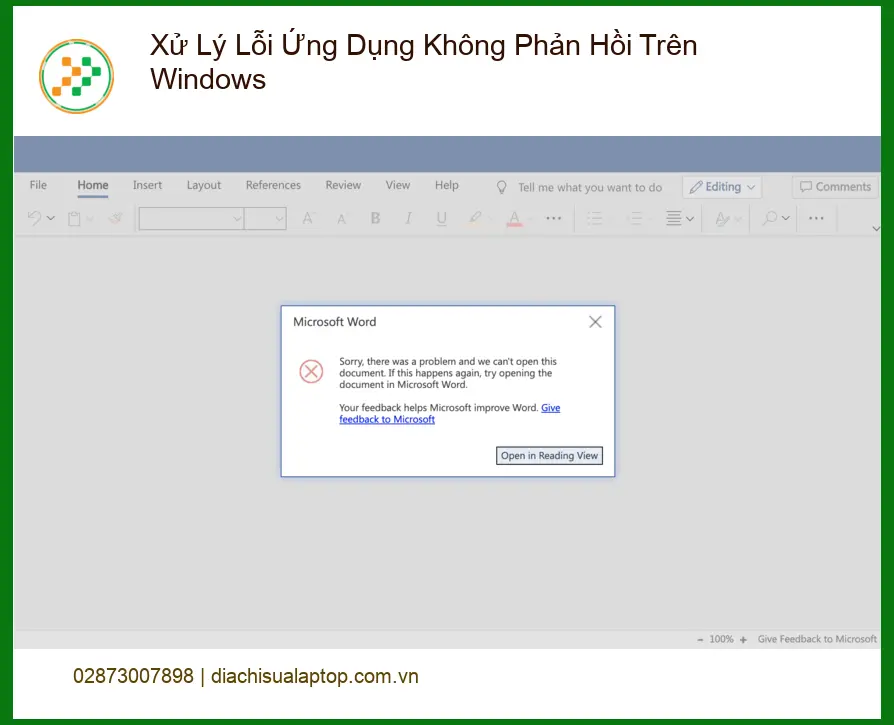Viewport: 894px width, 725px height.
Task: Click Give Feedback to Microsoft in status bar
Action: tap(817, 640)
